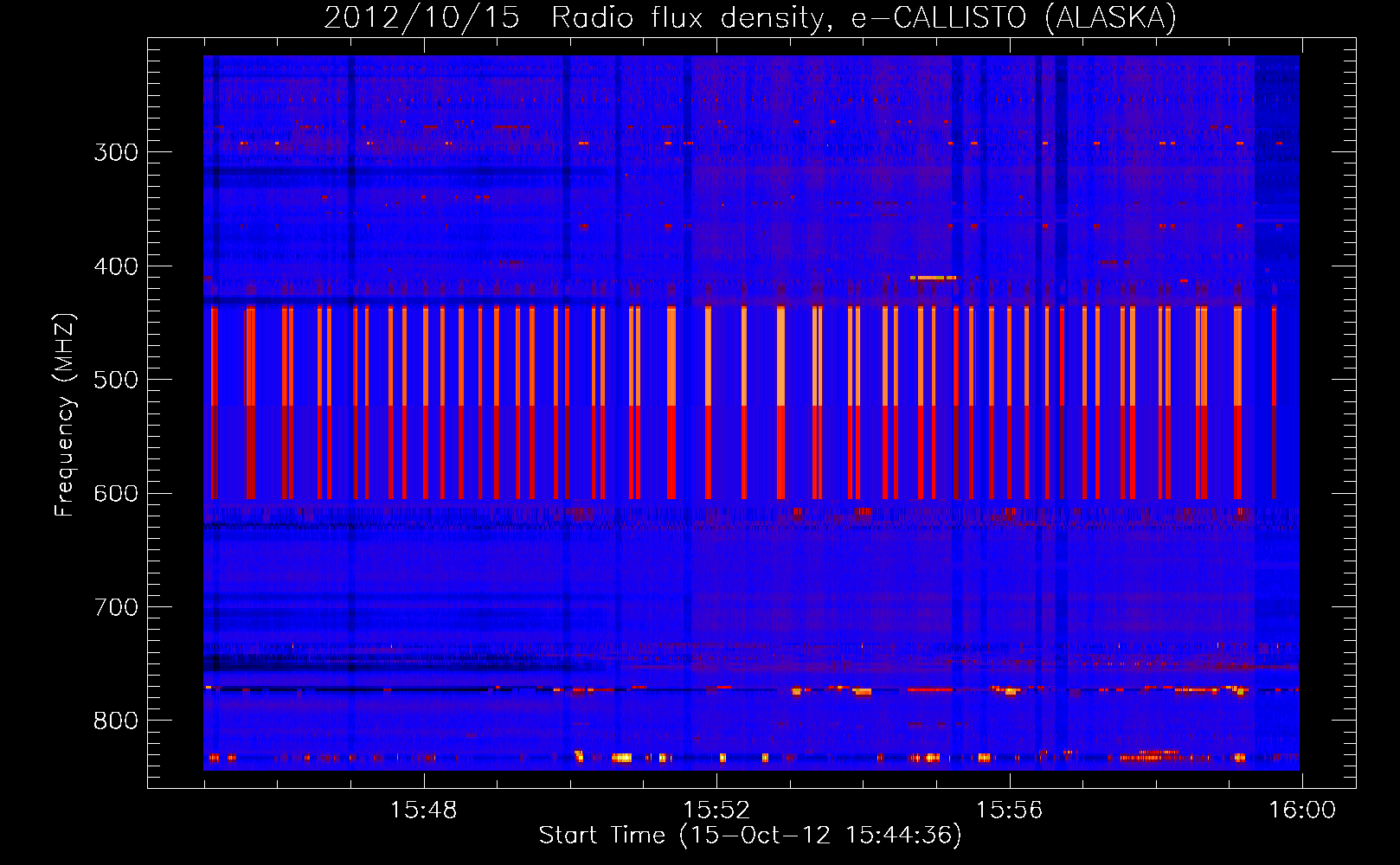
Task: Click the Start Time axis label
Action: tap(750, 835)
